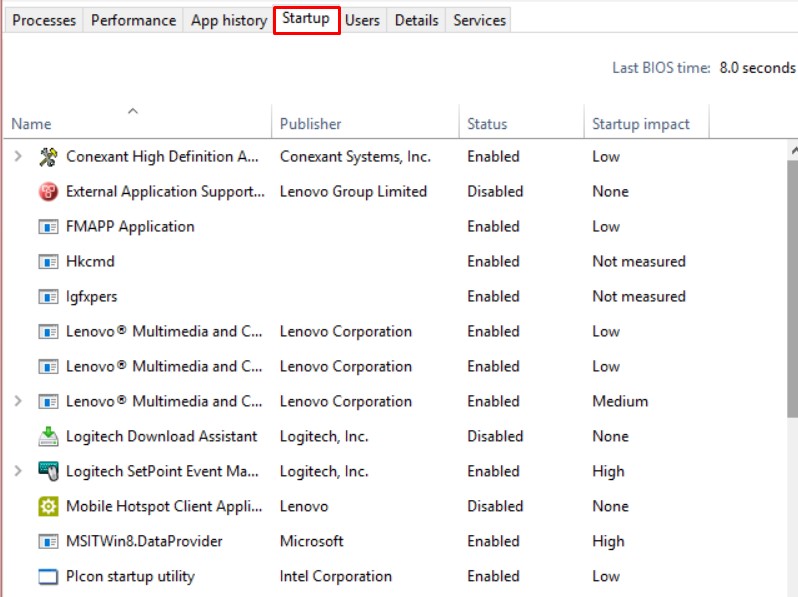Expand the Logitech SetPoint Event Manager entry
798x597 pixels.
pyautogui.click(x=18, y=471)
